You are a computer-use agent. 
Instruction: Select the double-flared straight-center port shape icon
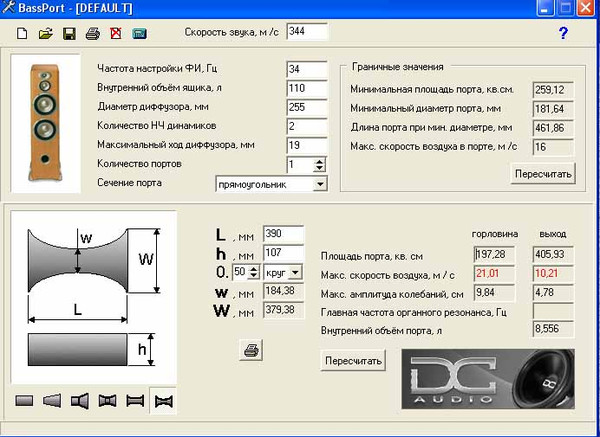tap(108, 401)
